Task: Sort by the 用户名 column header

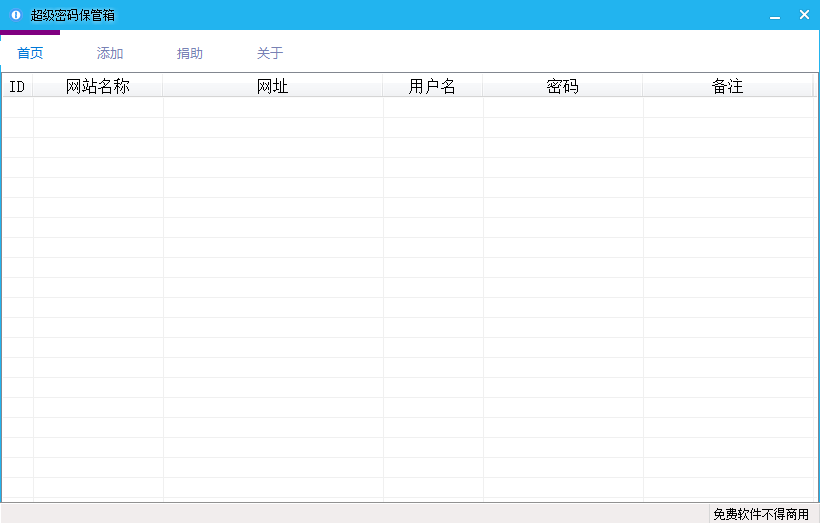Action: 432,86
